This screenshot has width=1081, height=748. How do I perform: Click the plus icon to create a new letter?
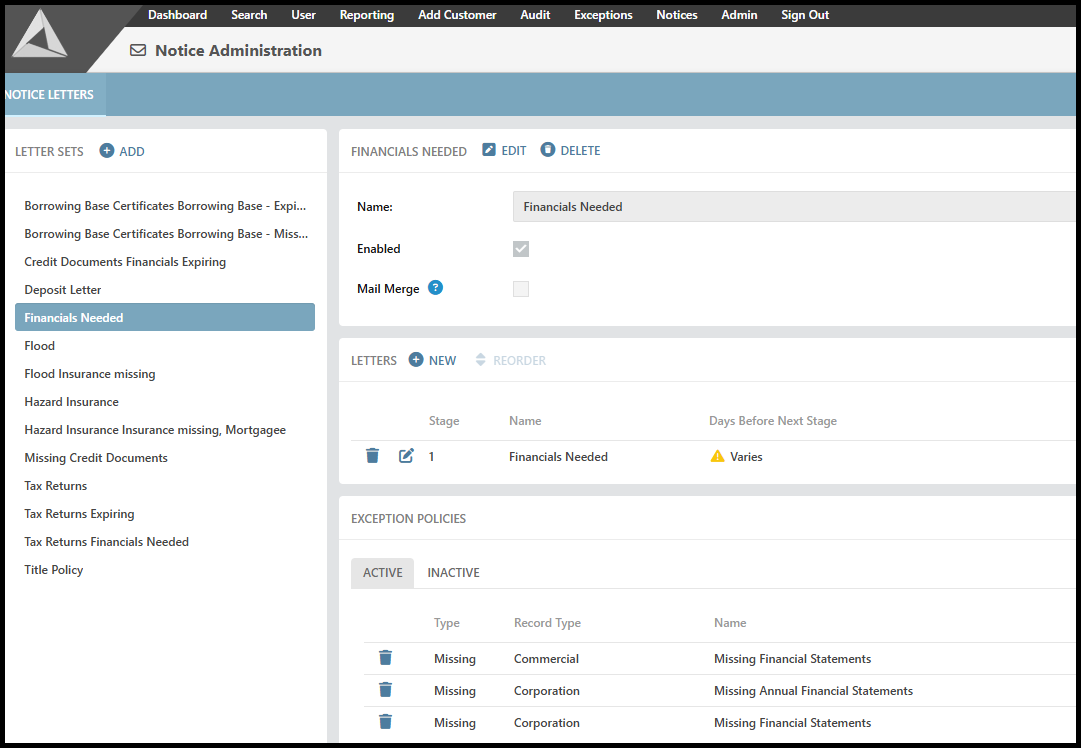416,360
